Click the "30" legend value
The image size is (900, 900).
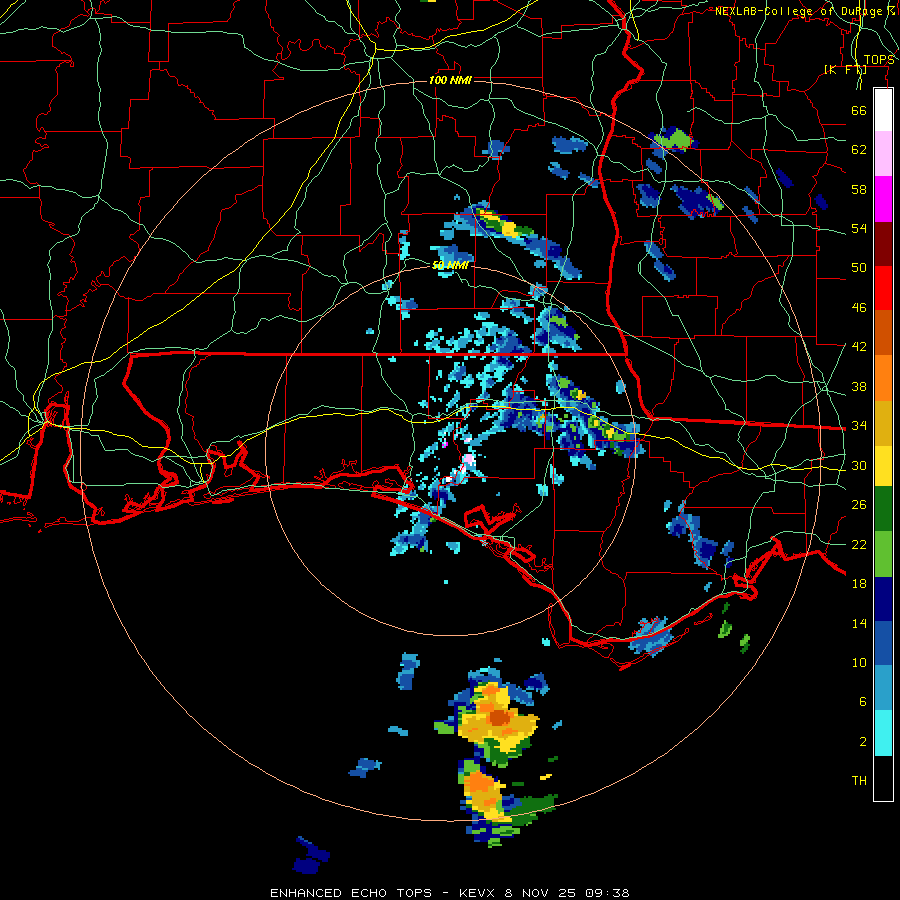point(859,465)
